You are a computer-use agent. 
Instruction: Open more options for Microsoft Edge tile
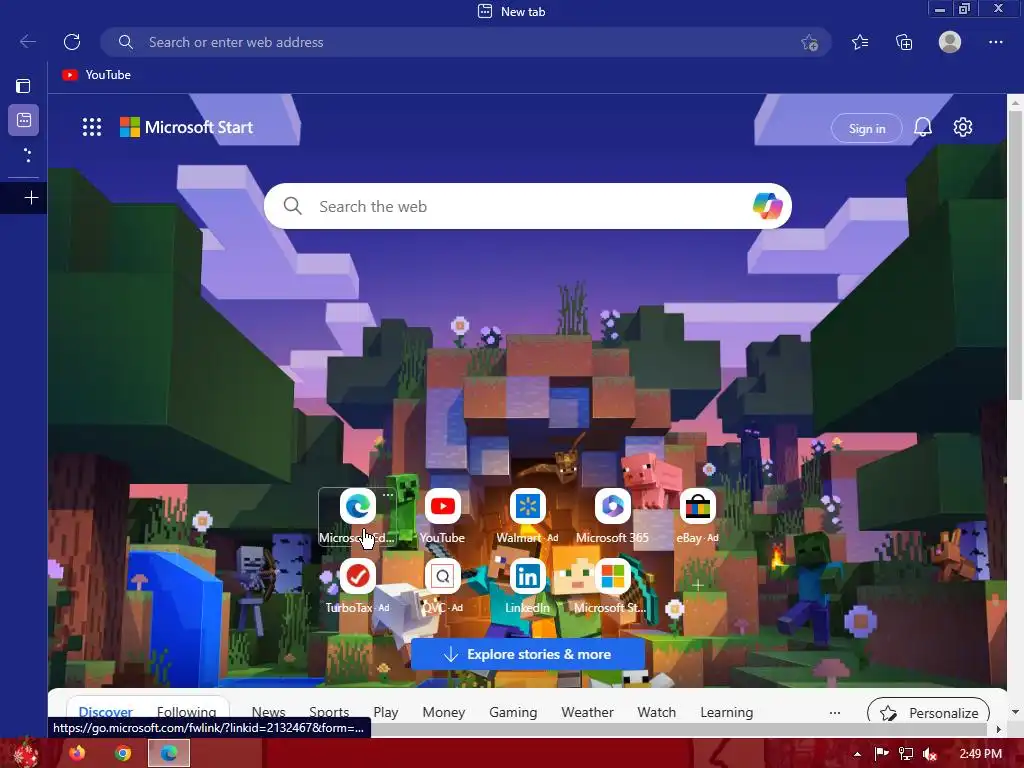pyautogui.click(x=388, y=495)
